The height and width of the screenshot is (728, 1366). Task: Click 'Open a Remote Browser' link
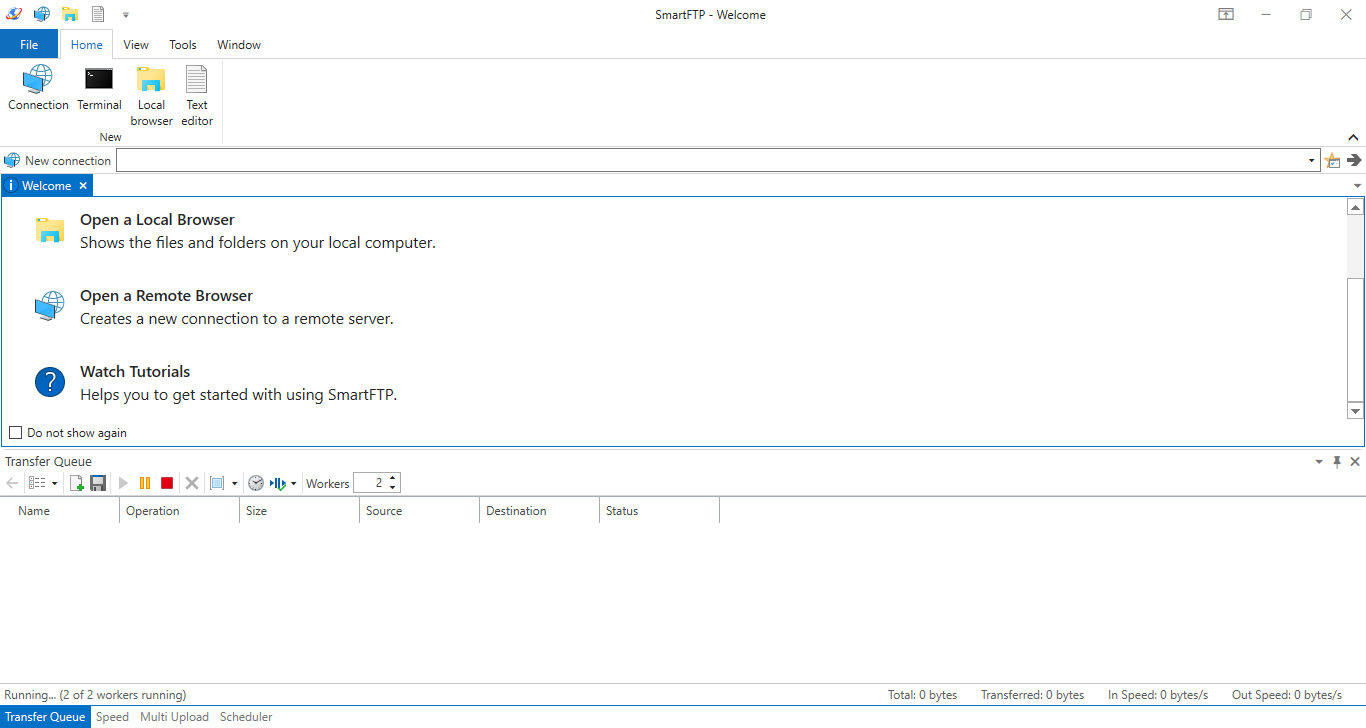tap(166, 296)
